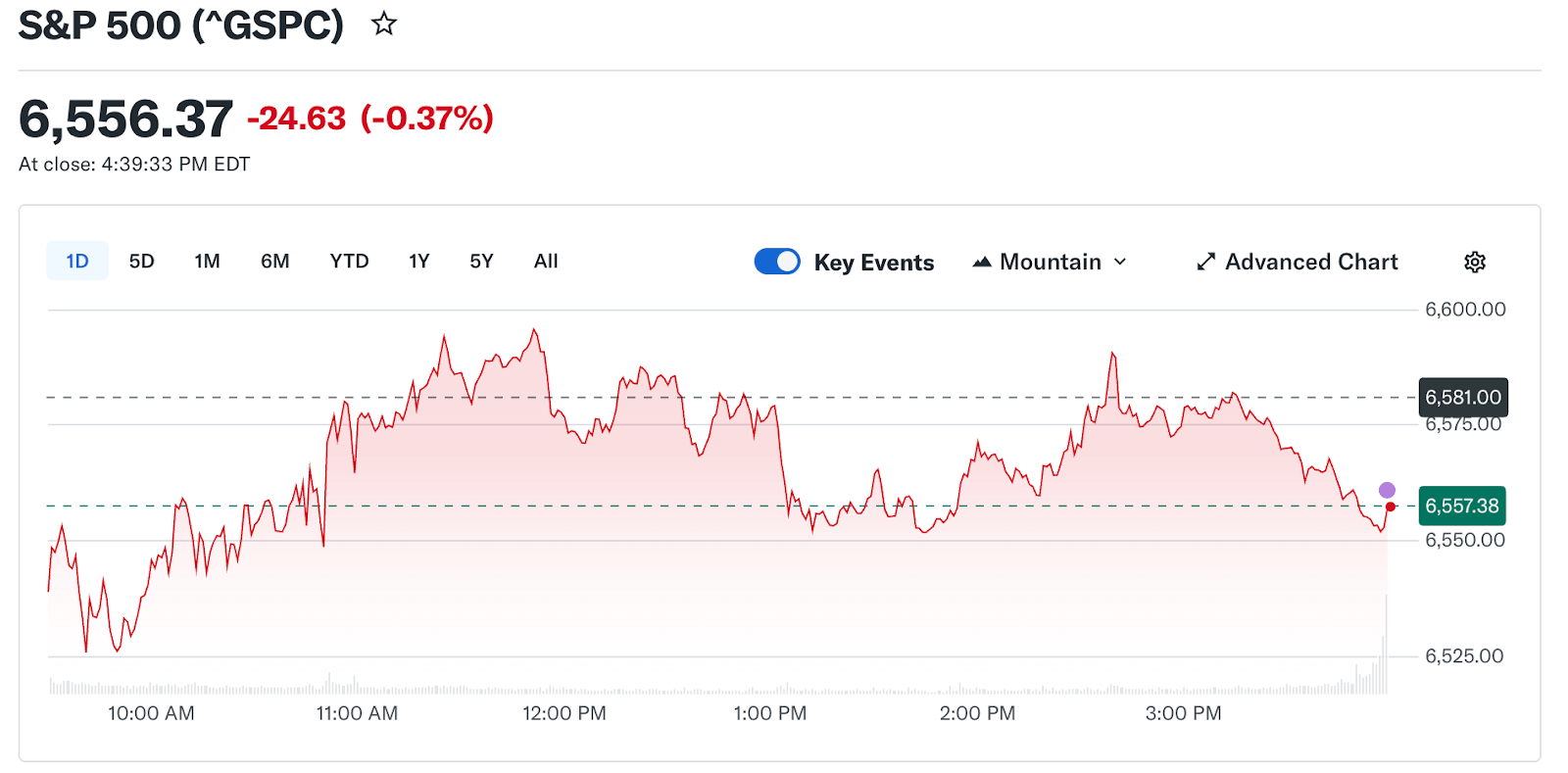The height and width of the screenshot is (773, 1568).
Task: Switch to 5D time range
Action: 142,262
